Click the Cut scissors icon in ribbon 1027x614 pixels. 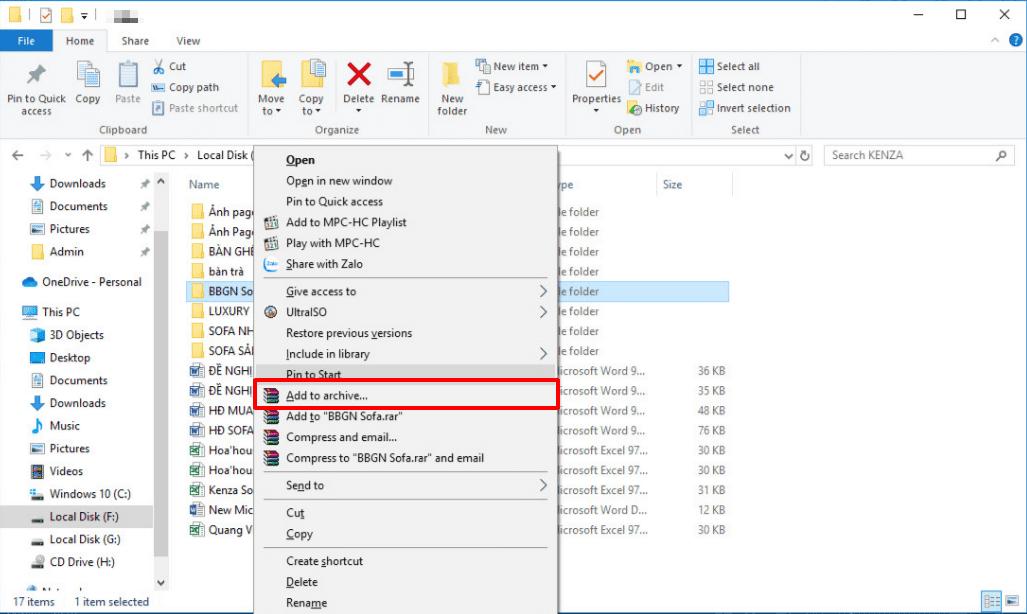tap(159, 66)
